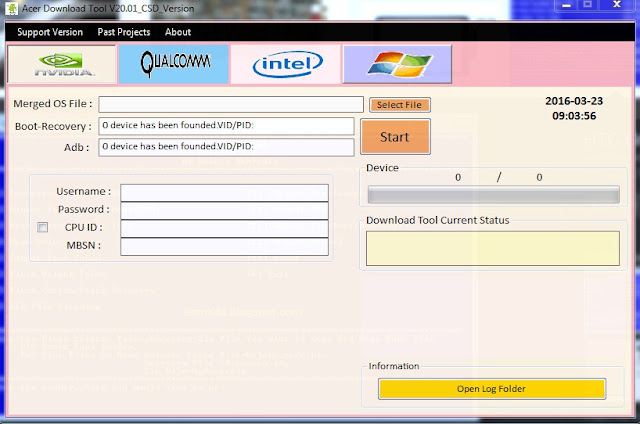Click the Merged OS File label
The image size is (640, 424).
click(53, 104)
